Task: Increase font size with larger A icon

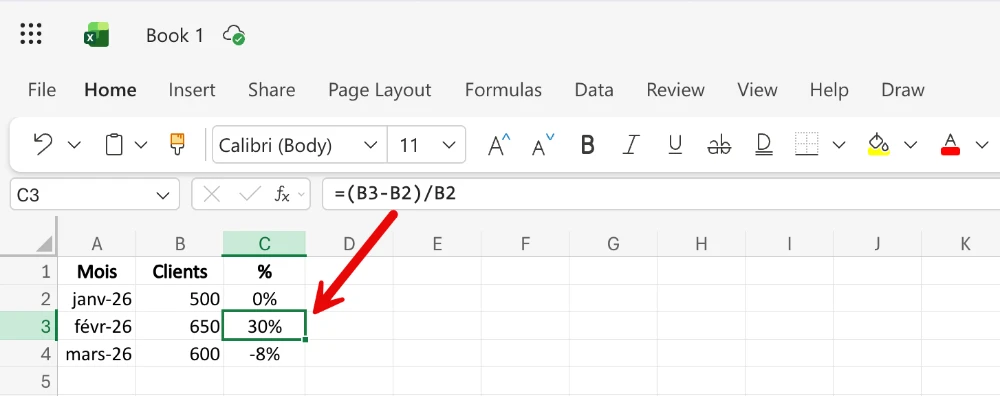Action: click(499, 145)
